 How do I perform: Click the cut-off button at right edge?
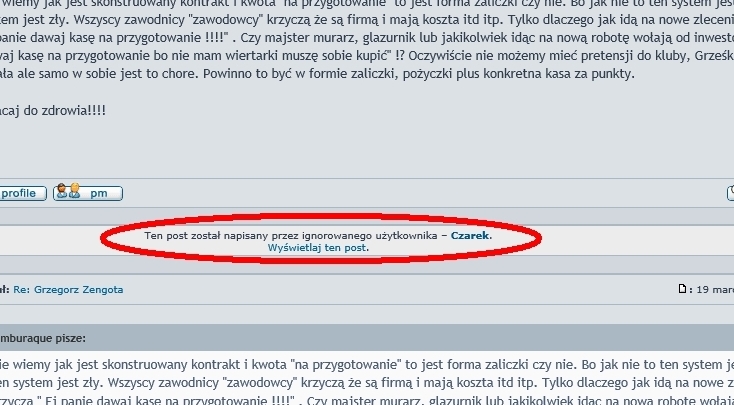point(730,193)
